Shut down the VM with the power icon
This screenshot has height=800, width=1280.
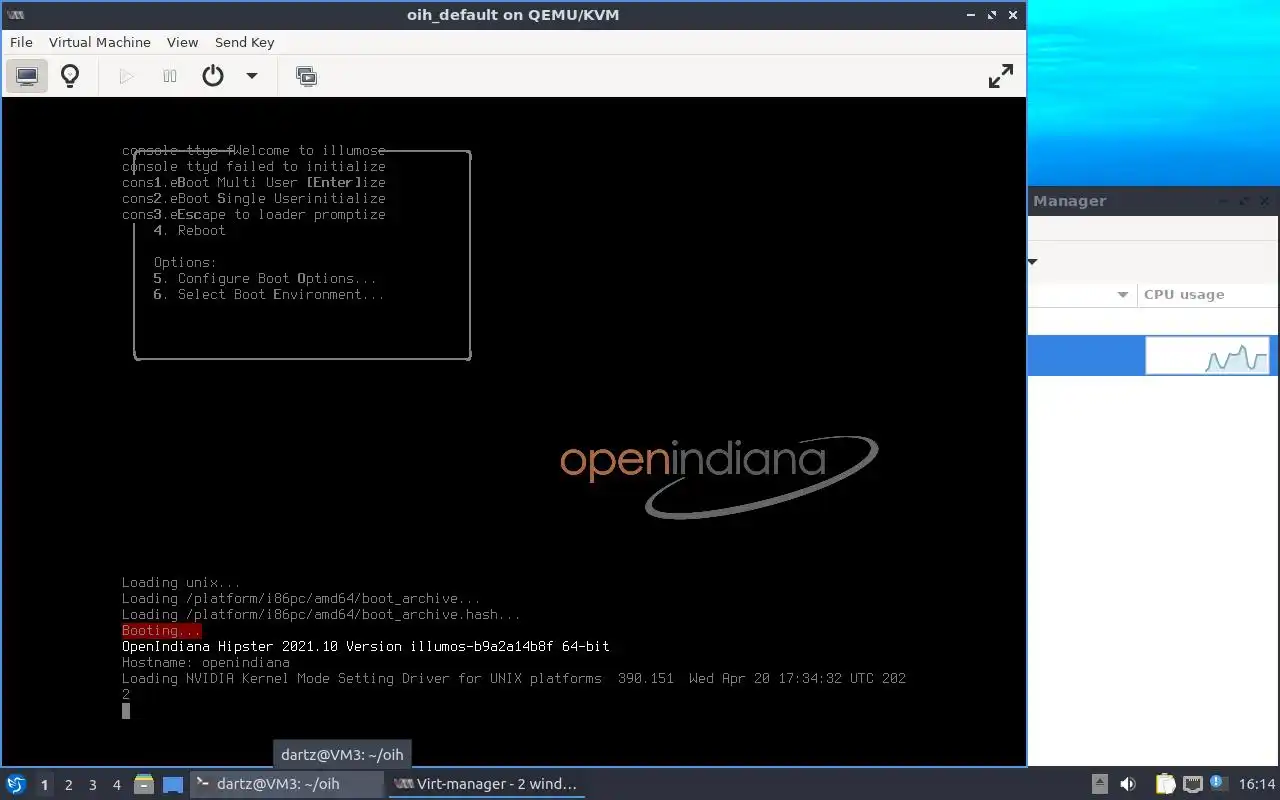[213, 76]
